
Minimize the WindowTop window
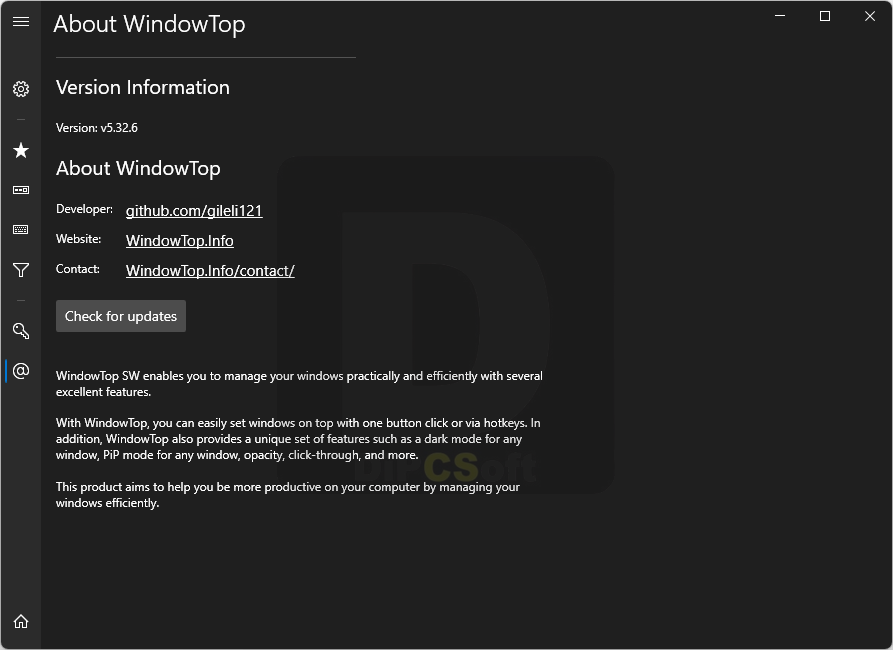[x=780, y=16]
